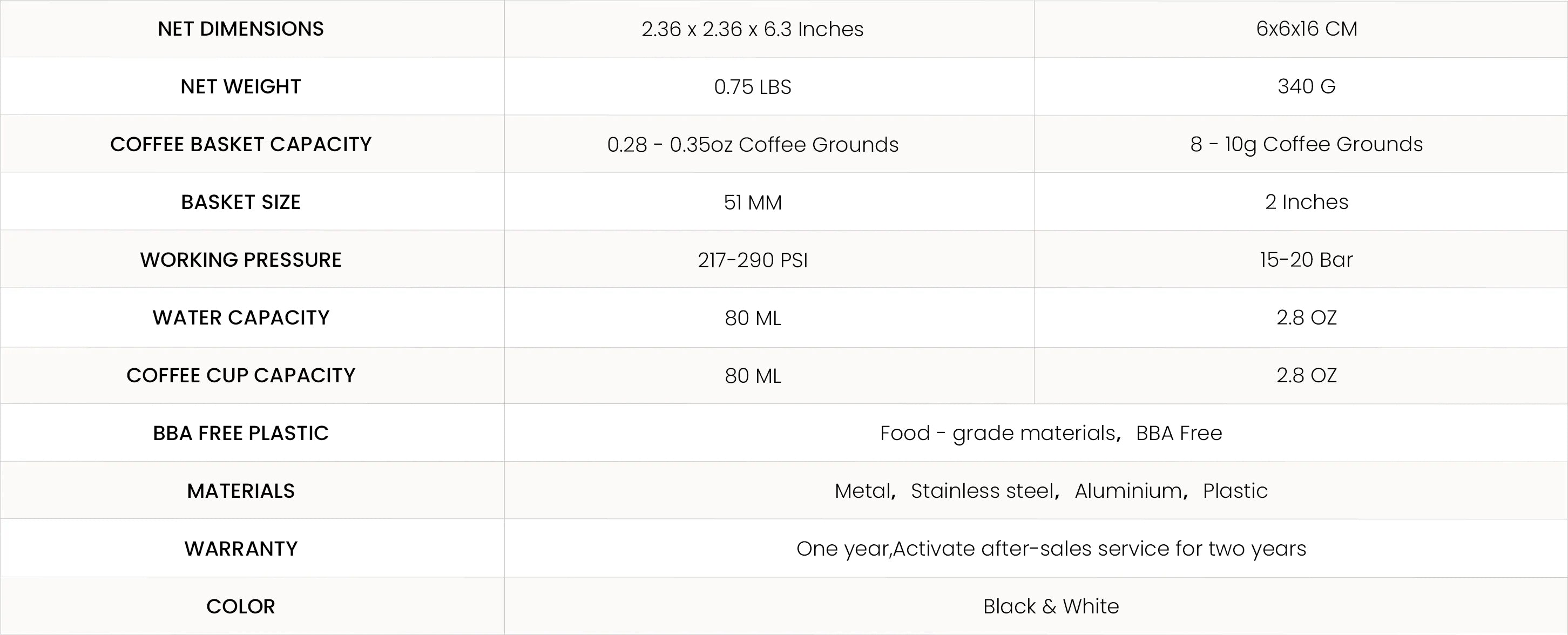
Task: Click 0.28 - 0.35oz Coffee Grounds text
Action: [x=752, y=145]
